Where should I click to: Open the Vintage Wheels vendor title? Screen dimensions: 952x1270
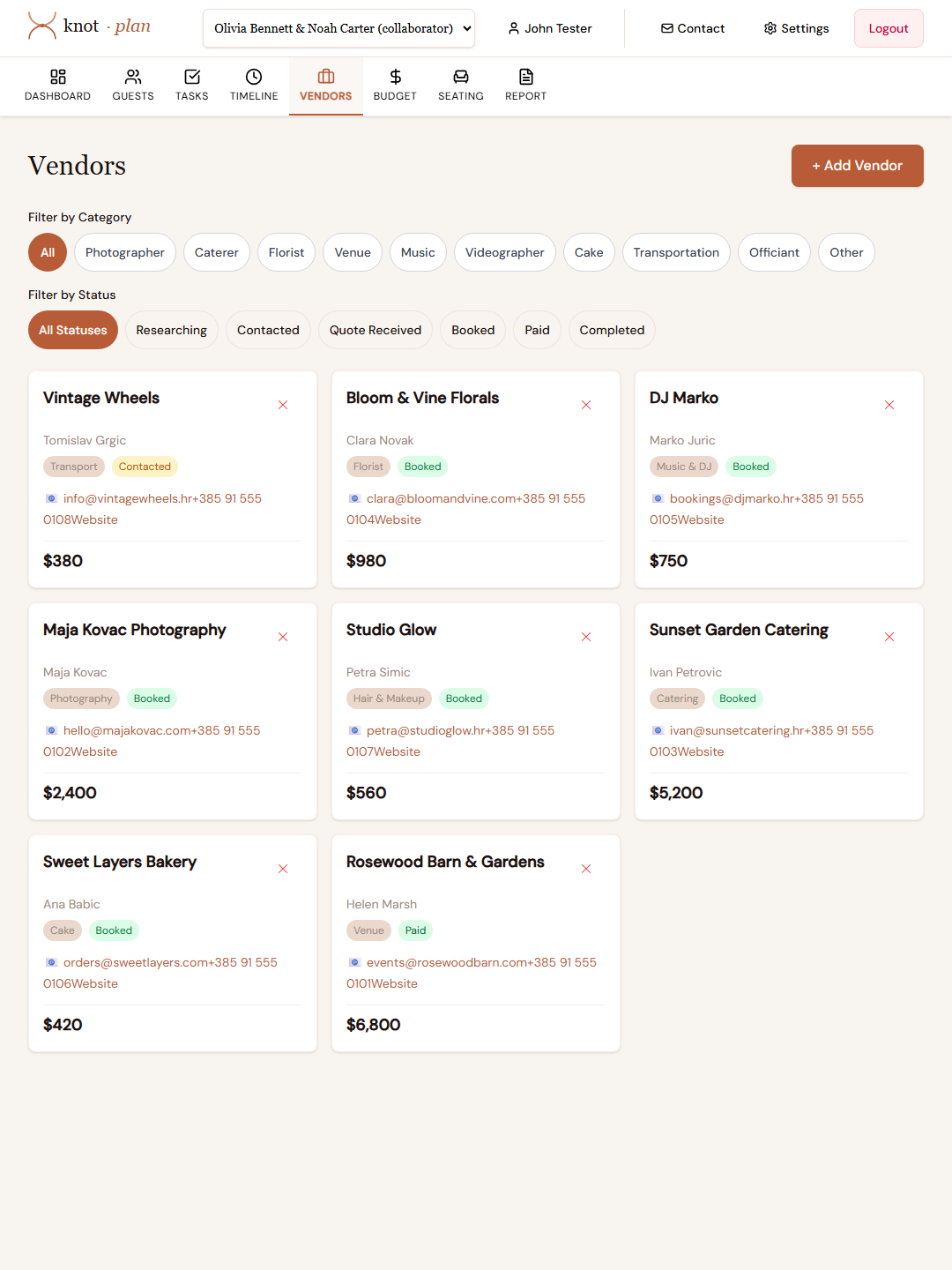(101, 398)
